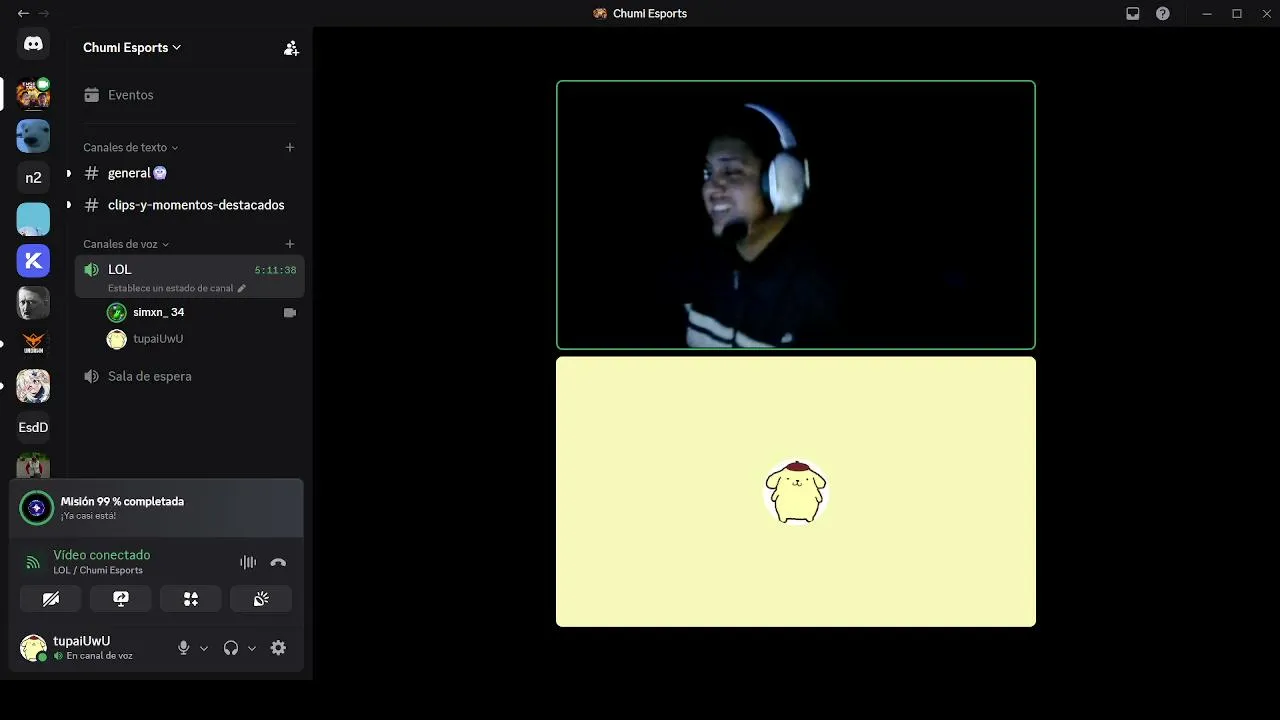Deafen with the headphones button
This screenshot has height=720, width=1280.
[231, 648]
